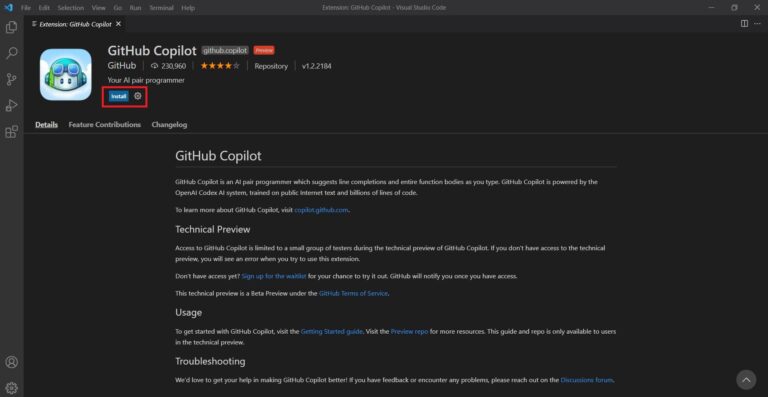Open the File menu
This screenshot has width=768, height=397.
(x=25, y=8)
